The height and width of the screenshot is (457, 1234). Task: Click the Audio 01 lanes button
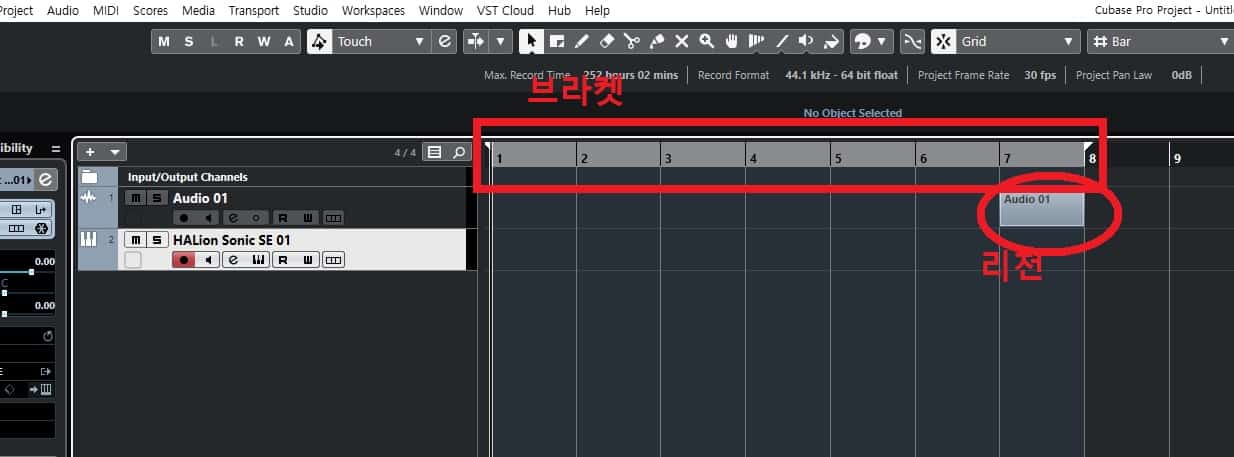click(334, 218)
